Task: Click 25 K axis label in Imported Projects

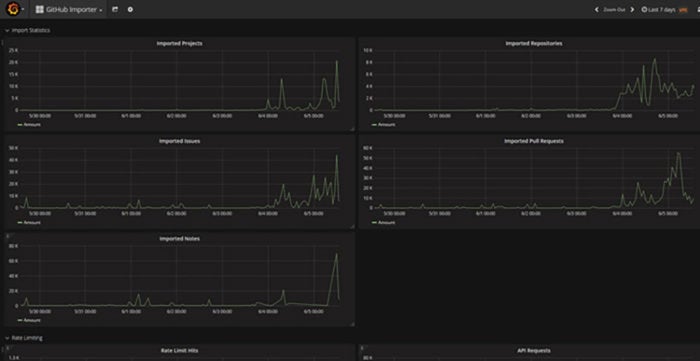Action: coord(13,50)
